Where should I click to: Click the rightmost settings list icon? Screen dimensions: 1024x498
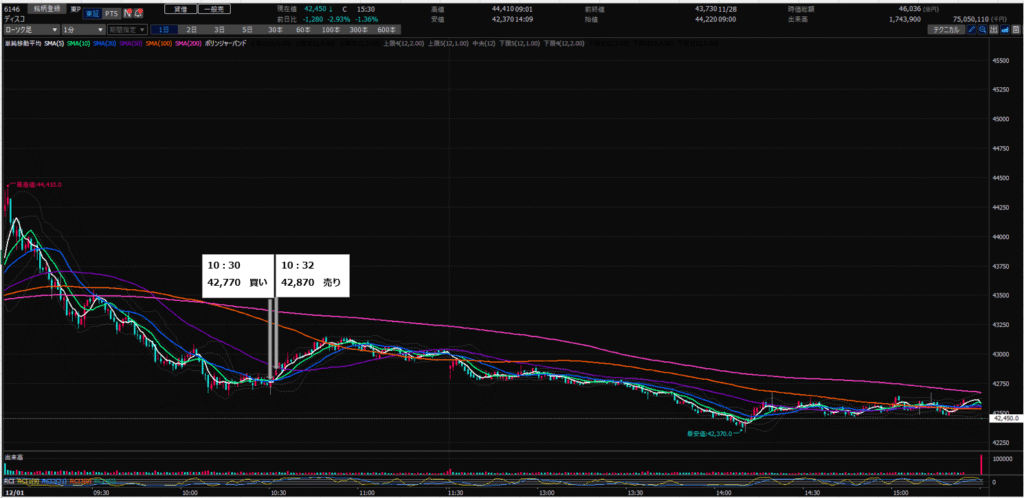(1018, 31)
